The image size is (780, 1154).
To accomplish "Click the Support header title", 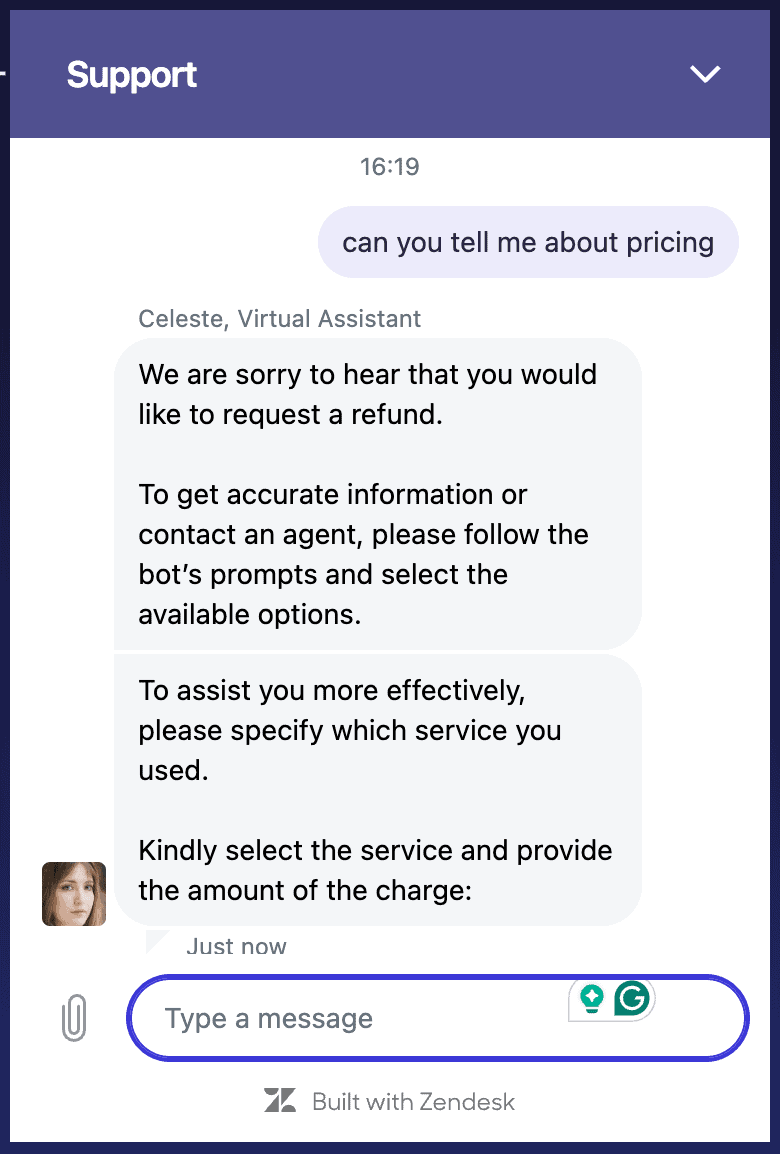I will click(132, 75).
